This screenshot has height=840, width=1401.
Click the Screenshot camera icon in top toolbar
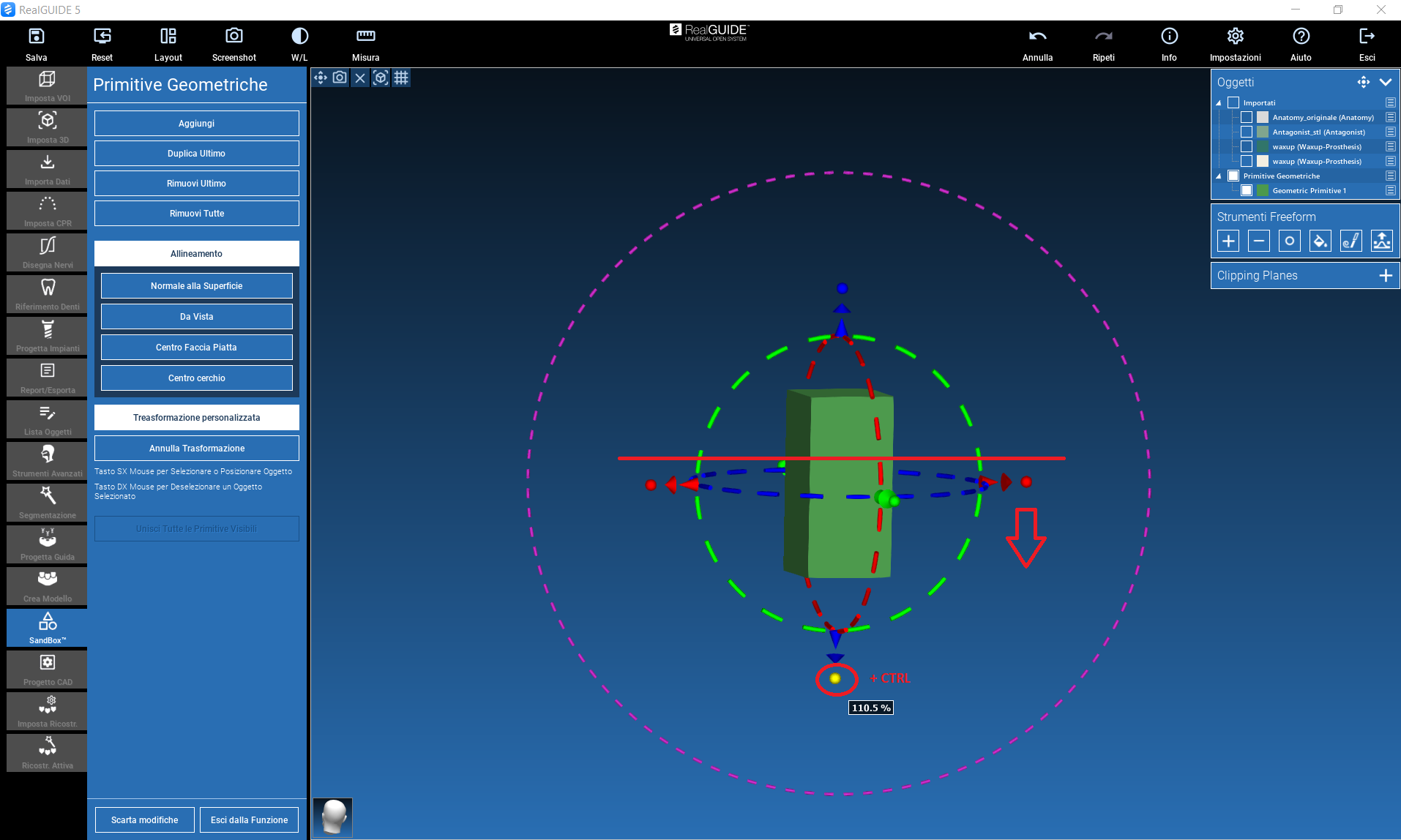pyautogui.click(x=233, y=37)
